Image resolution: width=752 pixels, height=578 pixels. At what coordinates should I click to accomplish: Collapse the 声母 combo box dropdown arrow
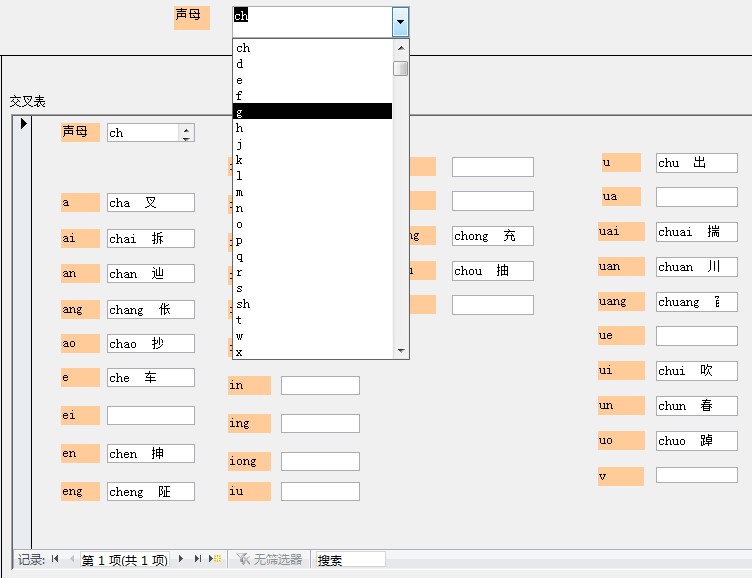coord(400,21)
